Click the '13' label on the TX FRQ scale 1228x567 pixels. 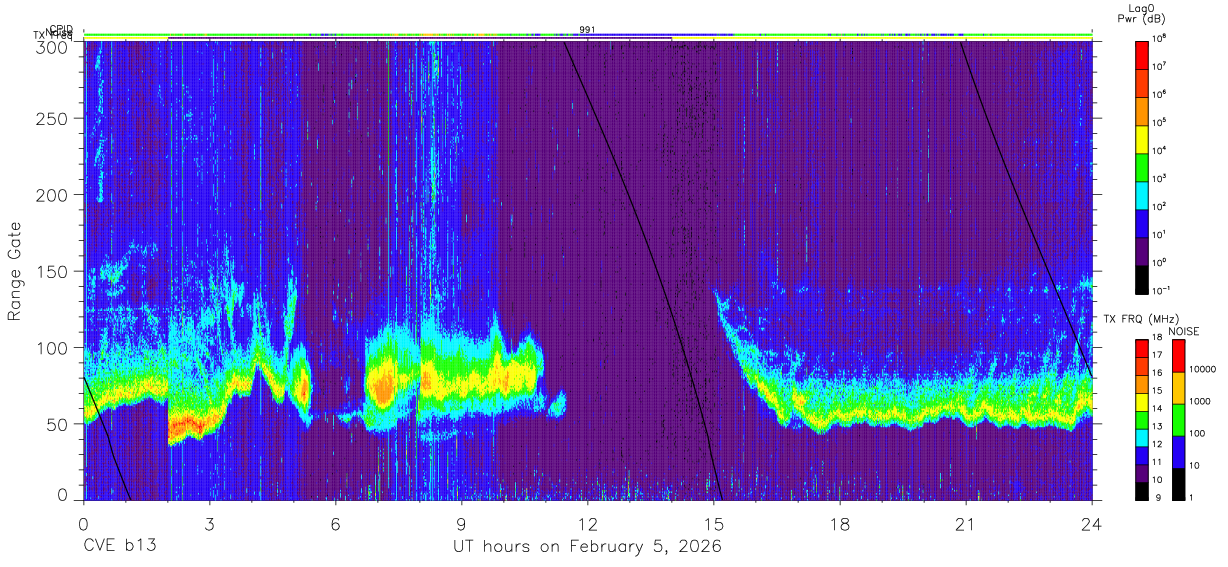pyautogui.click(x=1158, y=427)
